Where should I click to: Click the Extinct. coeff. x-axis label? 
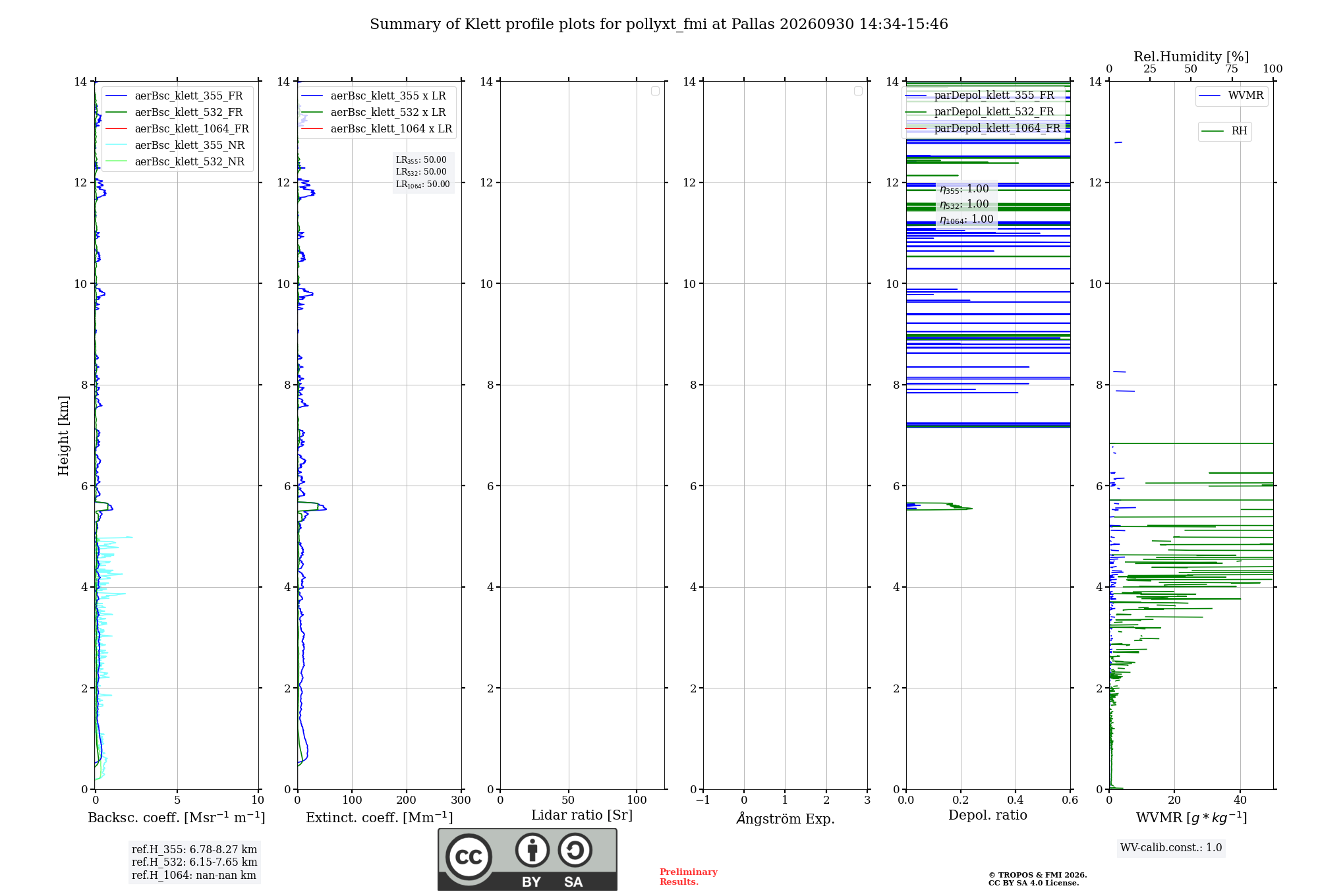point(380,818)
